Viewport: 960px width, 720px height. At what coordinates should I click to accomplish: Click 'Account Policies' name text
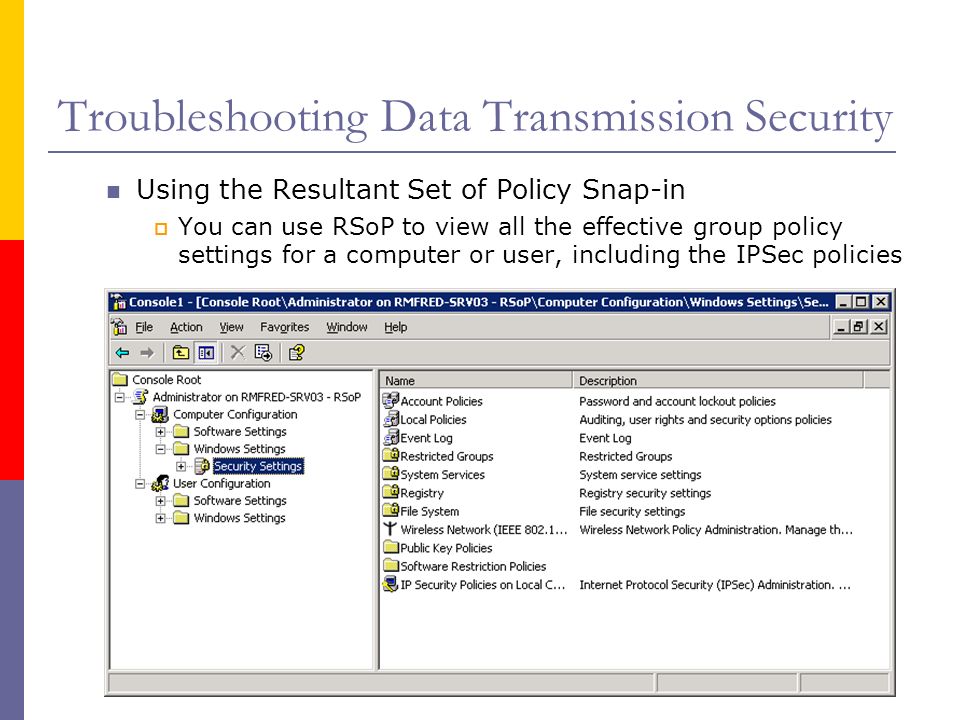point(441,401)
